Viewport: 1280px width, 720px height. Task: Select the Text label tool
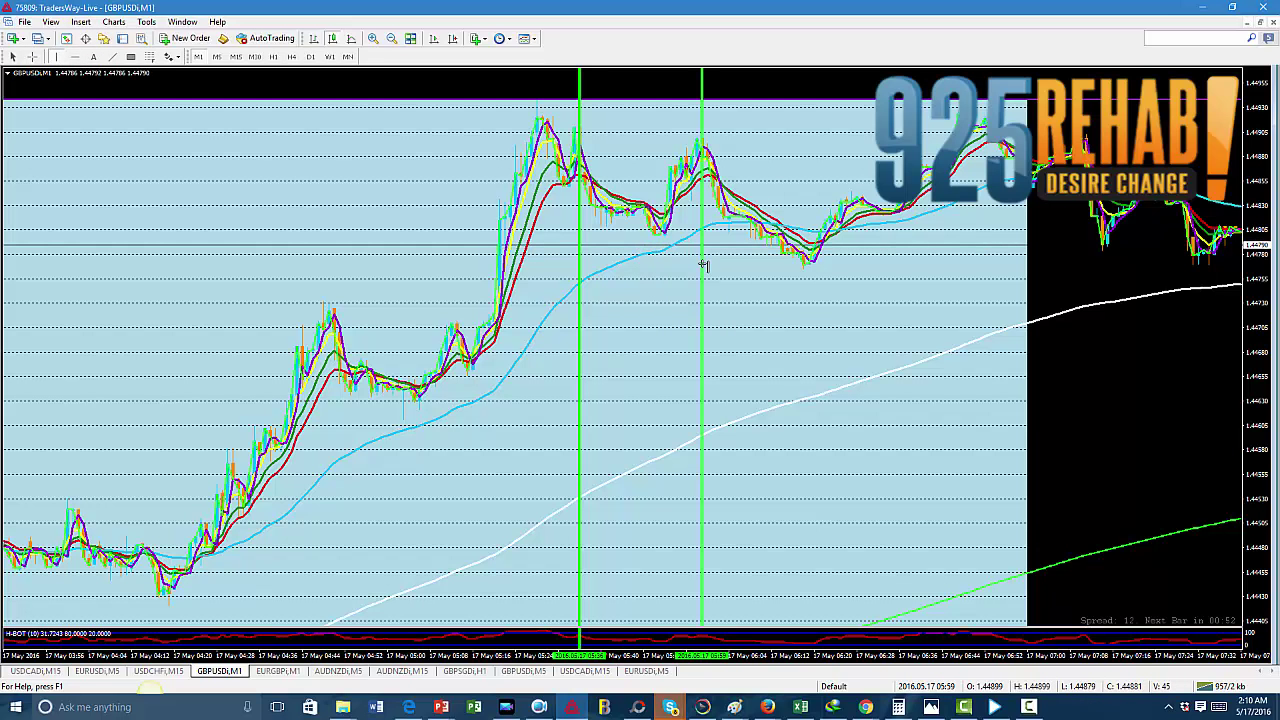coord(93,57)
